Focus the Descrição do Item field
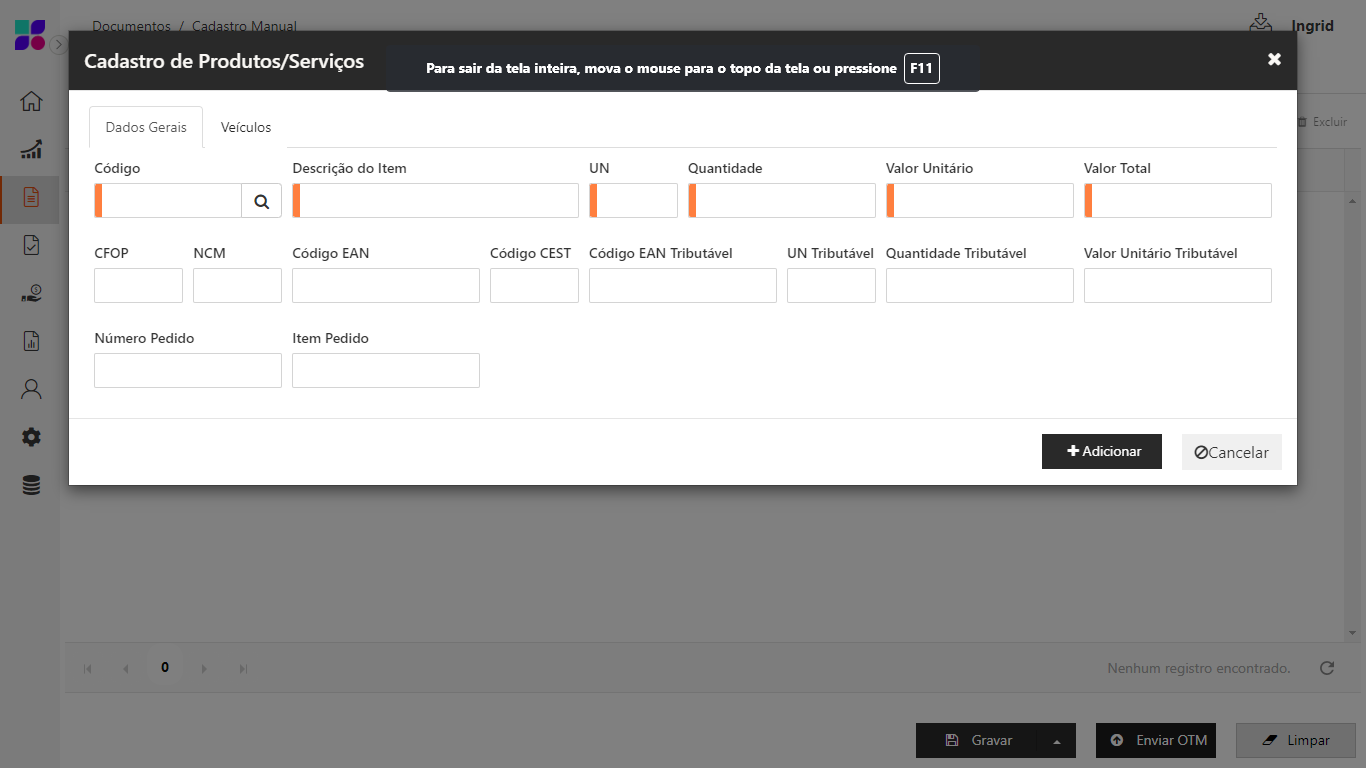Screen dimensions: 1366x768 pyautogui.click(x=436, y=201)
